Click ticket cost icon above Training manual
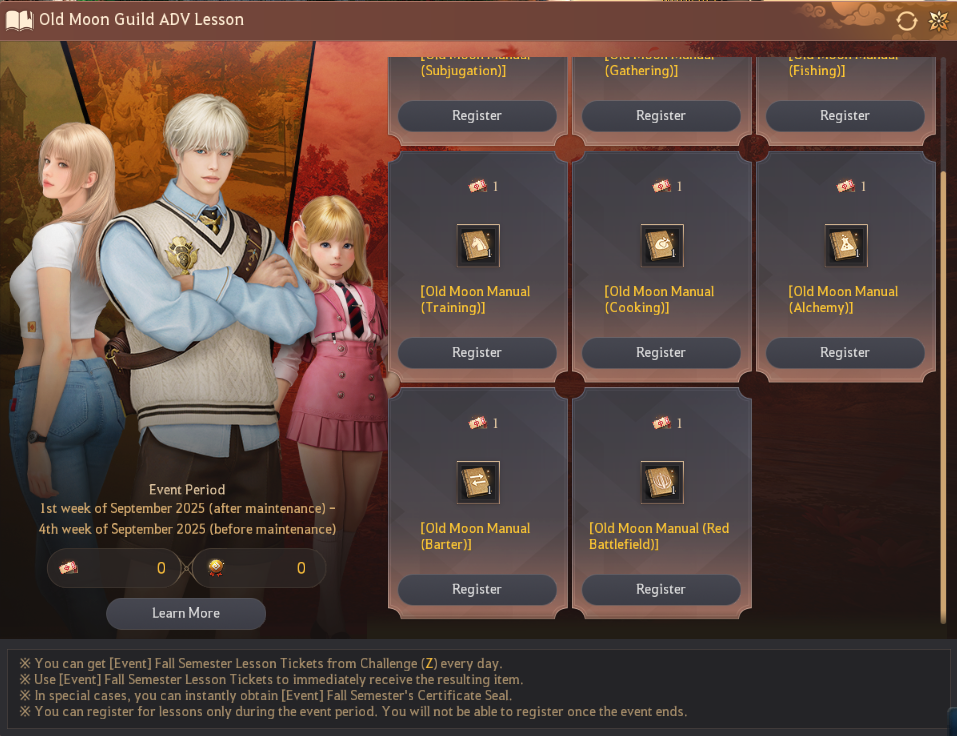Image resolution: width=957 pixels, height=736 pixels. 477,186
